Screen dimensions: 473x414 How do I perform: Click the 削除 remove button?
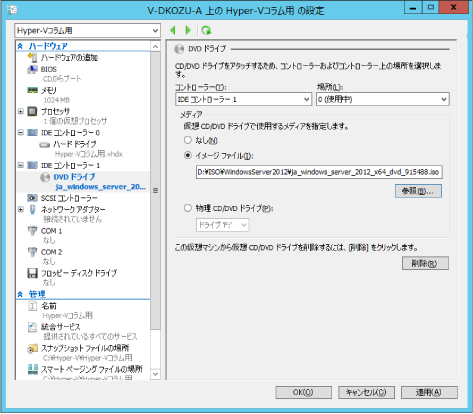(425, 263)
